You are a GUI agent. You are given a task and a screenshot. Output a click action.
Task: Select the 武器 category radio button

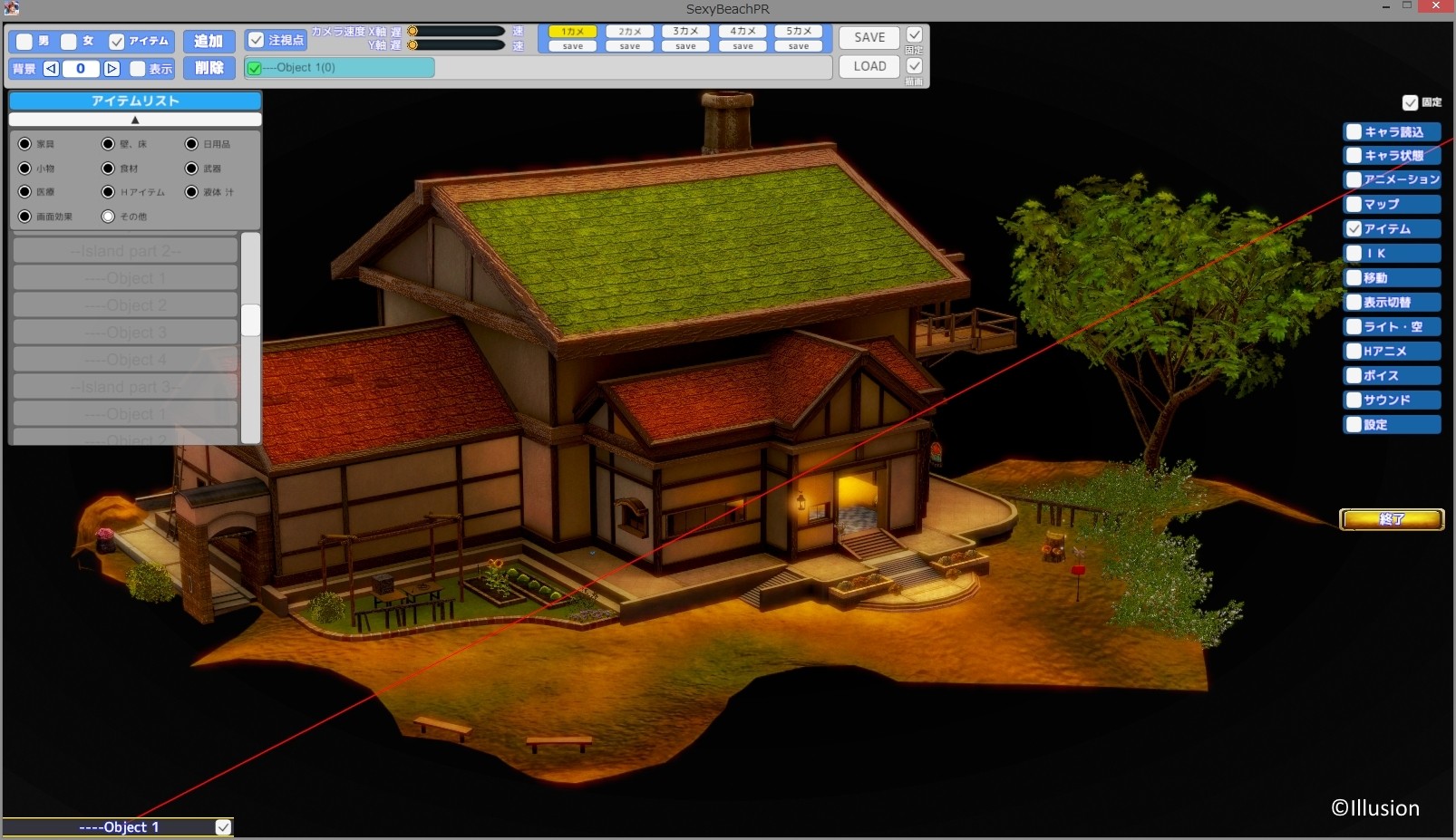pos(191,169)
